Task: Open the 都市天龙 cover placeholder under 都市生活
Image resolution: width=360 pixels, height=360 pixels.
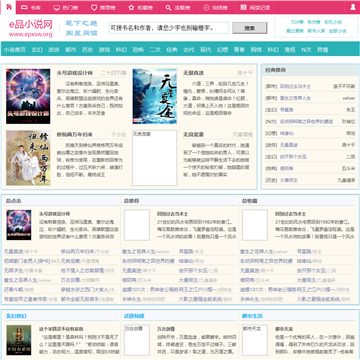Action: [x=255, y=340]
